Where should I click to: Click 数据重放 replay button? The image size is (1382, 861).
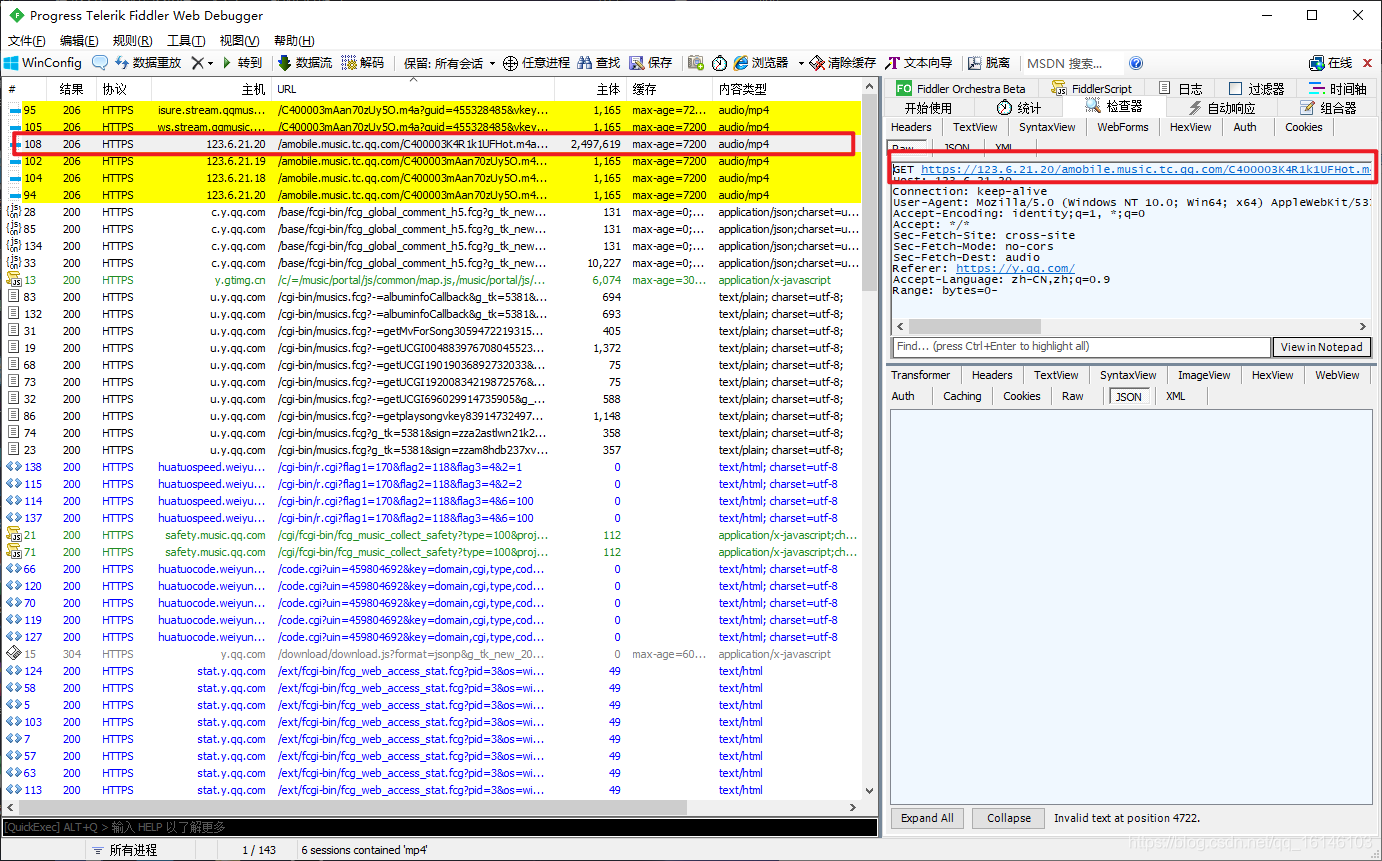coord(148,62)
